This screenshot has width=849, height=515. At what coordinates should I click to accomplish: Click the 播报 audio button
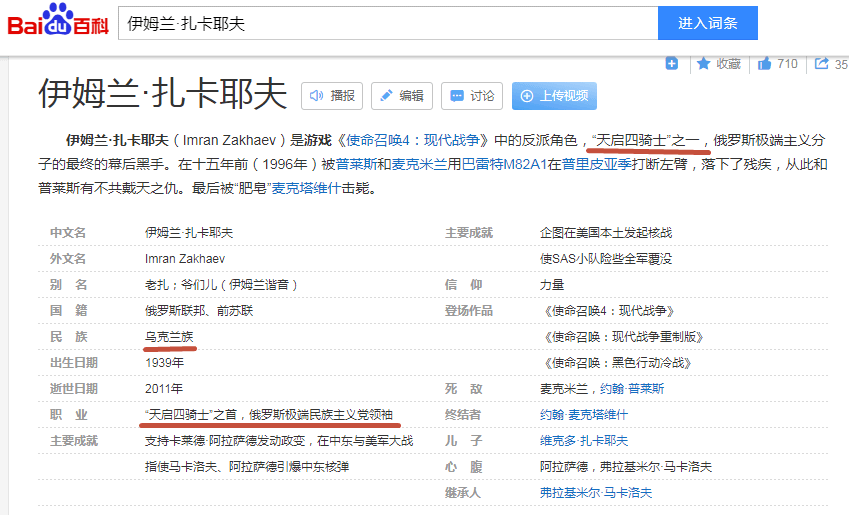[332, 96]
